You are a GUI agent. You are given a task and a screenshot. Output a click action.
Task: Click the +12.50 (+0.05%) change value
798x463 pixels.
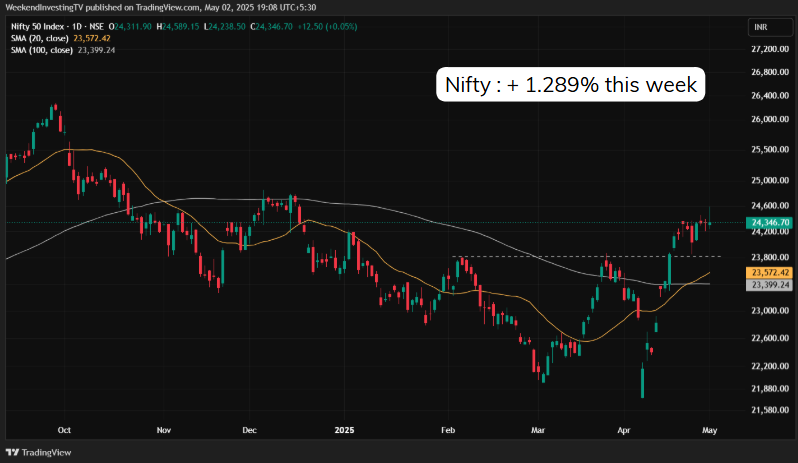(327, 26)
